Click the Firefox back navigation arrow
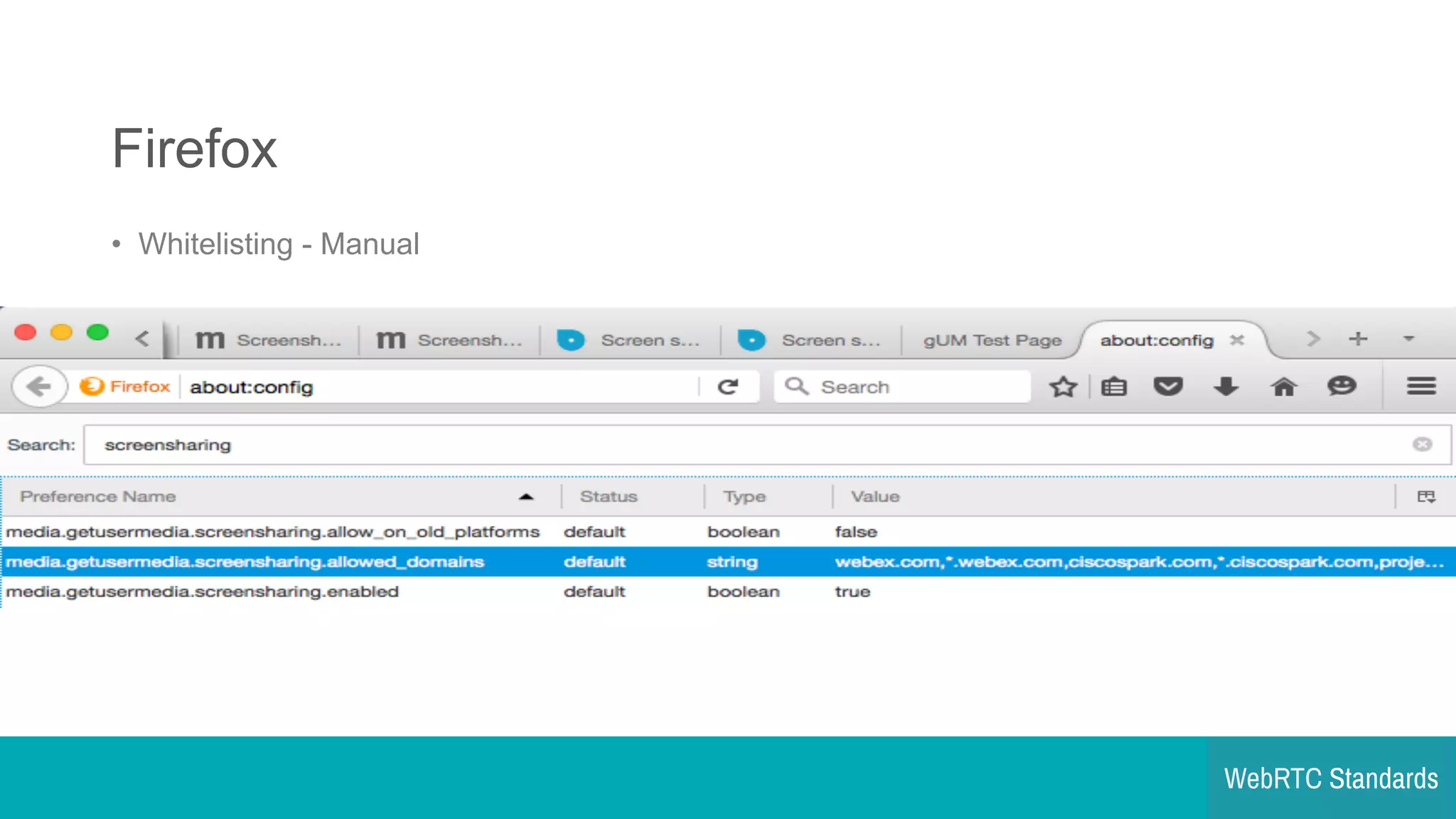This screenshot has height=819, width=1456. coord(39,387)
